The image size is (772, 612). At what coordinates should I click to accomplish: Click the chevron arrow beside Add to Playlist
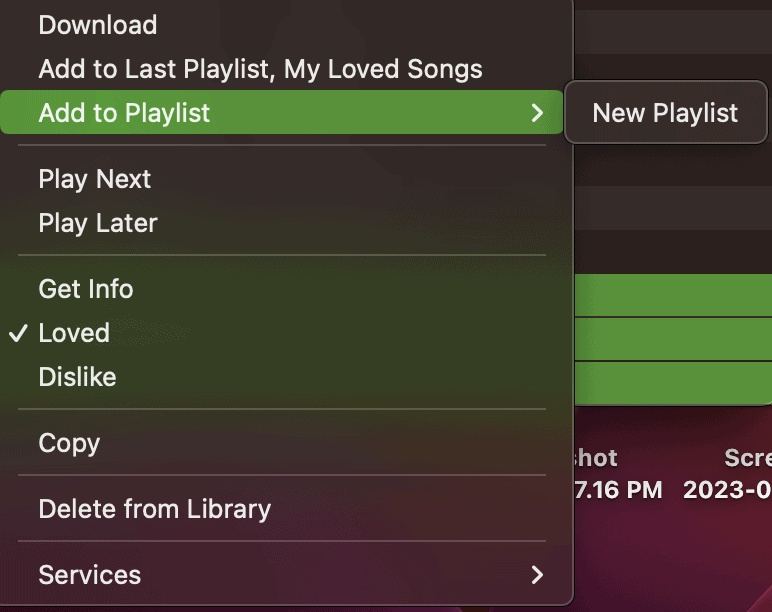coord(537,113)
